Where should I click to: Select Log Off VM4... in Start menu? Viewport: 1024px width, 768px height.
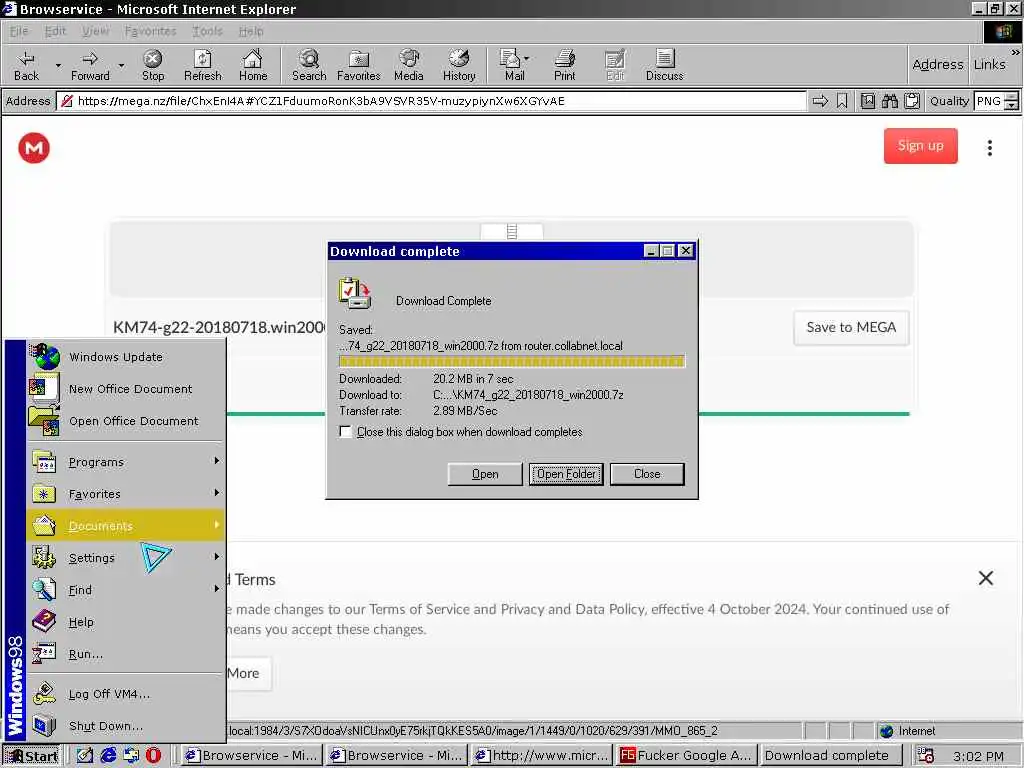pyautogui.click(x=127, y=694)
